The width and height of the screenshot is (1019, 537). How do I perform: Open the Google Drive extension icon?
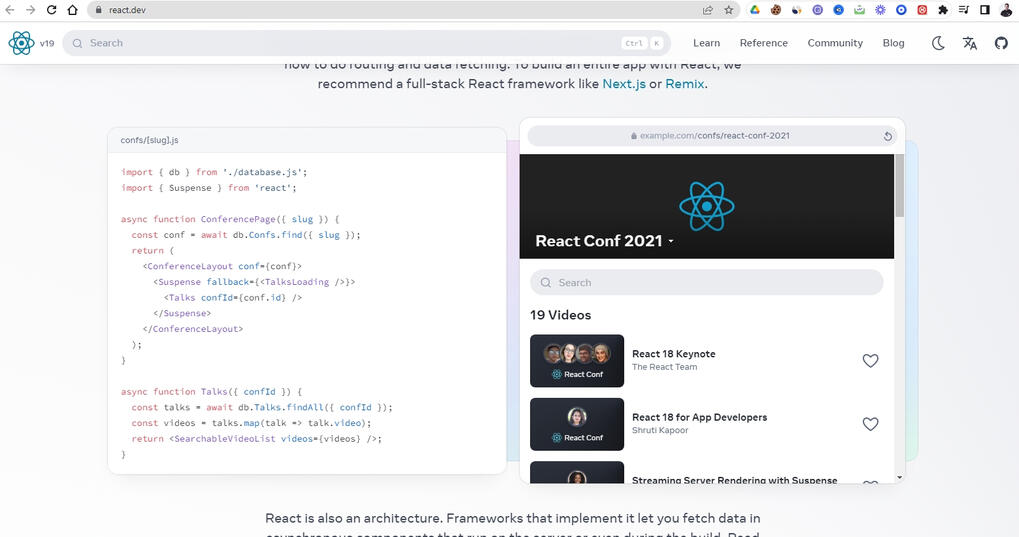[755, 10]
